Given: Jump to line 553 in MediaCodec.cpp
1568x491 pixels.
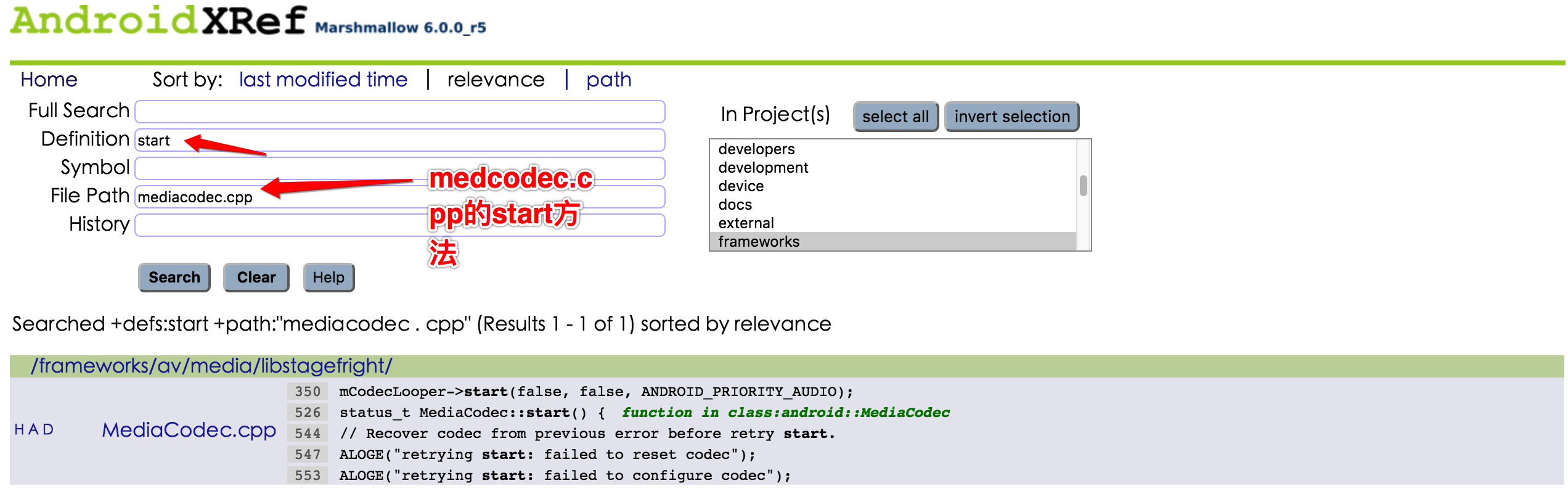Looking at the screenshot, I should point(308,476).
